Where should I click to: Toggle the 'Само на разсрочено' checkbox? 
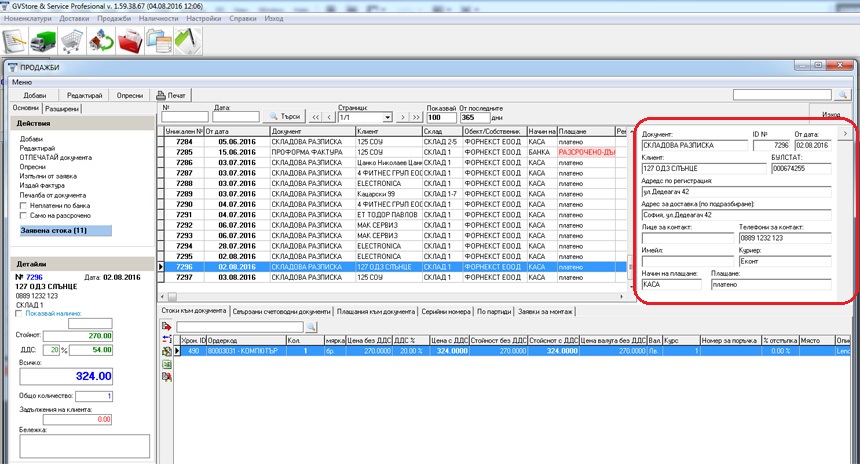tap(23, 216)
